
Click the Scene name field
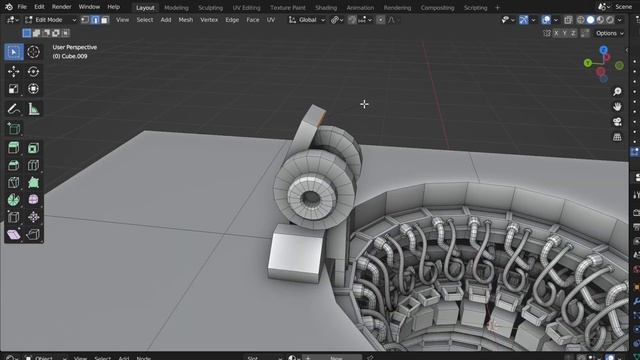(x=624, y=7)
